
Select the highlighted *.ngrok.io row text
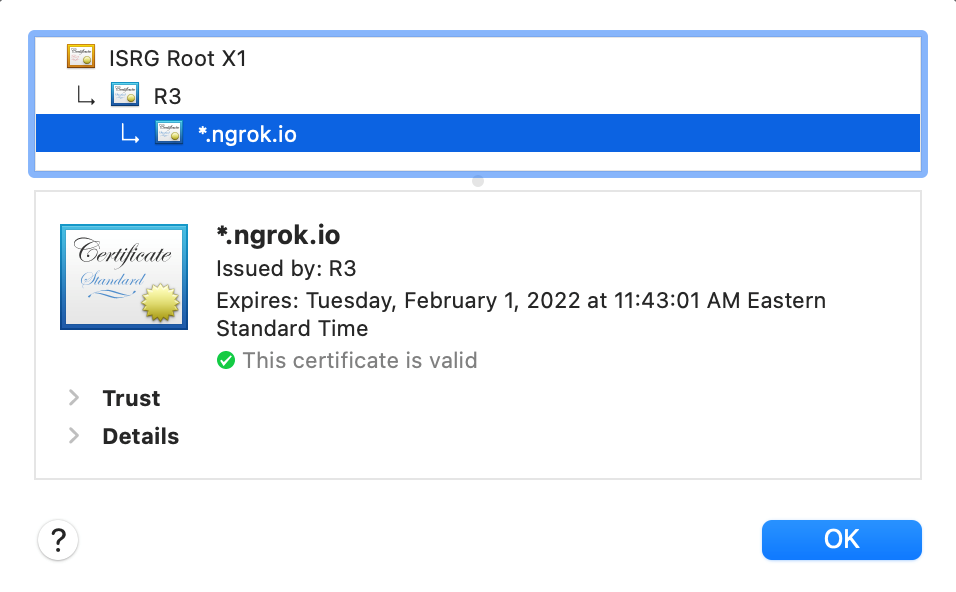pyautogui.click(x=247, y=134)
